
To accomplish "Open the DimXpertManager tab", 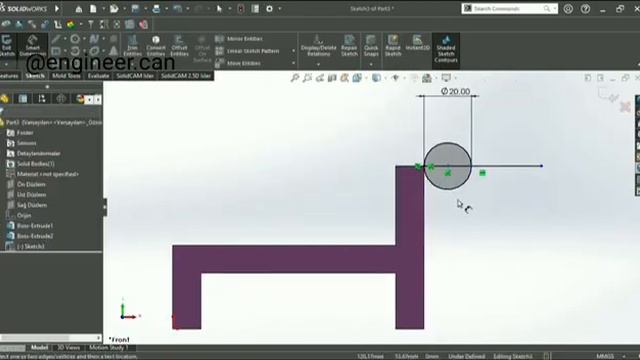I will [61, 98].
